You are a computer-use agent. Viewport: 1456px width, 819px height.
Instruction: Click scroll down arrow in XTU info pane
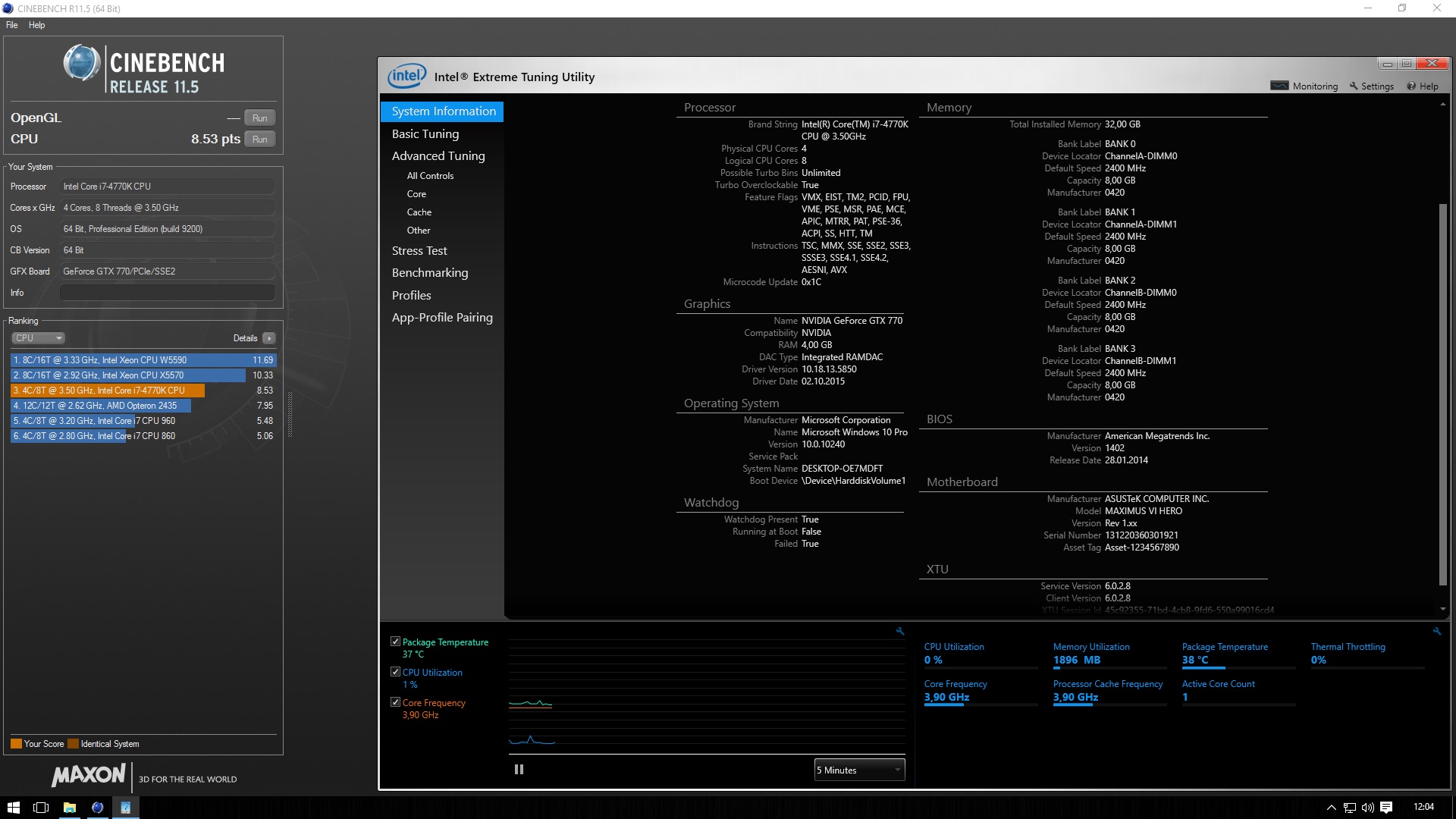(x=1442, y=609)
